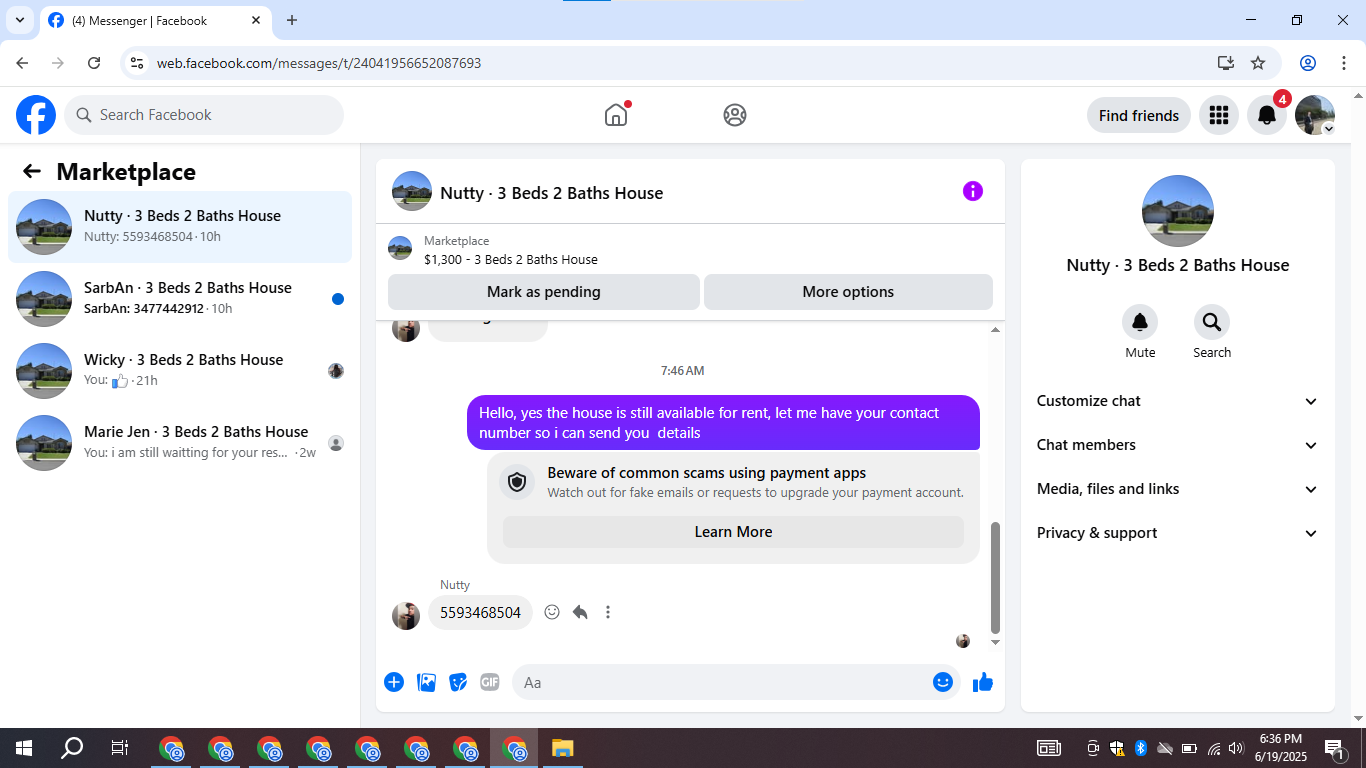
Task: Expand the Chat members section
Action: 1178,445
